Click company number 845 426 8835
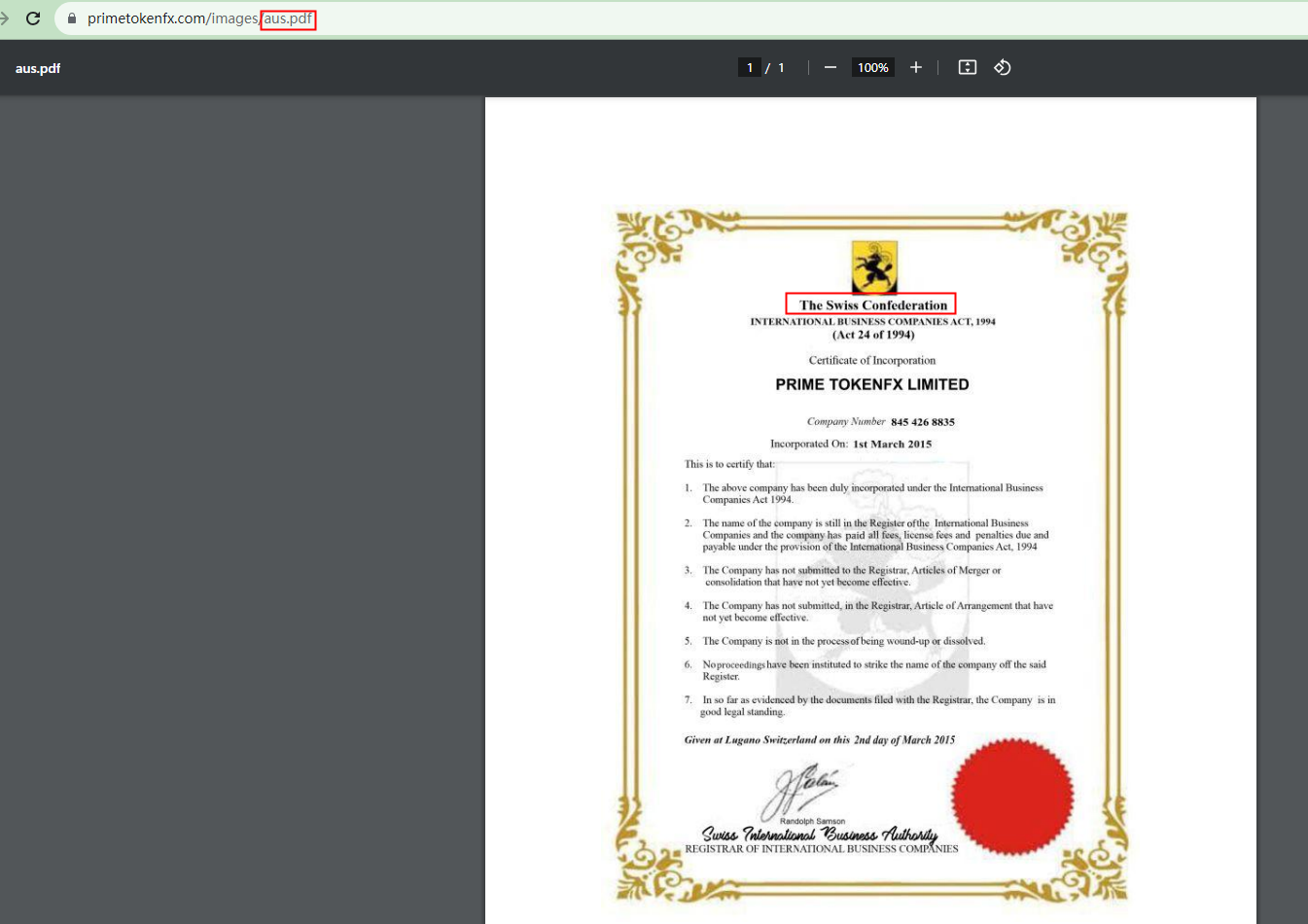The width and height of the screenshot is (1308, 924). click(923, 422)
